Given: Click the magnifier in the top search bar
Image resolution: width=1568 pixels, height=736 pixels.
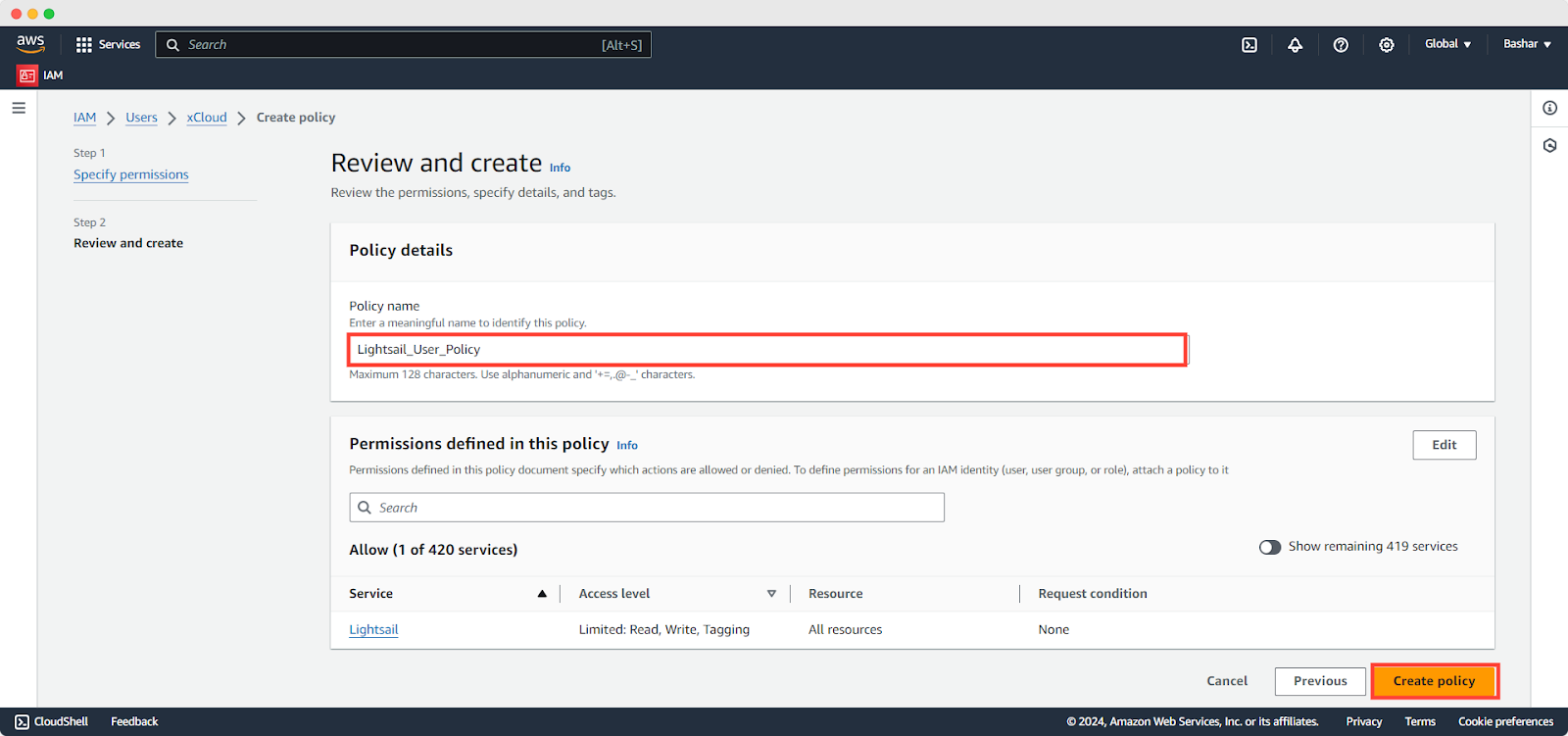Looking at the screenshot, I should tap(172, 45).
